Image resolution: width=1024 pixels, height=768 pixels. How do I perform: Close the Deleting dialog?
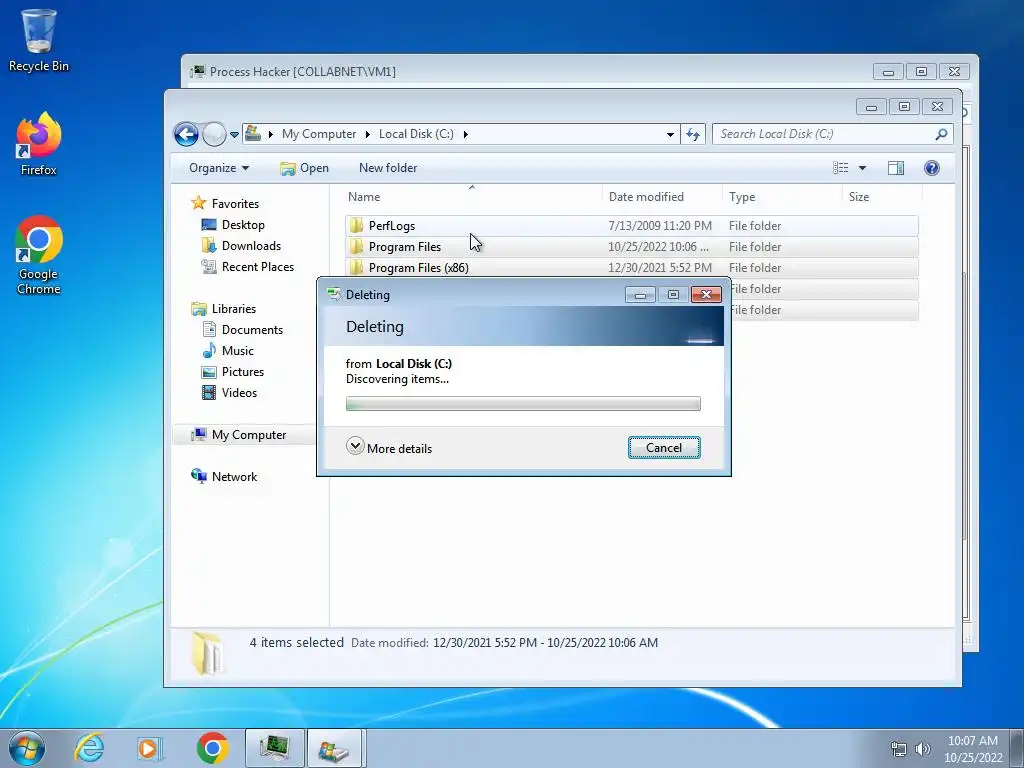click(706, 295)
